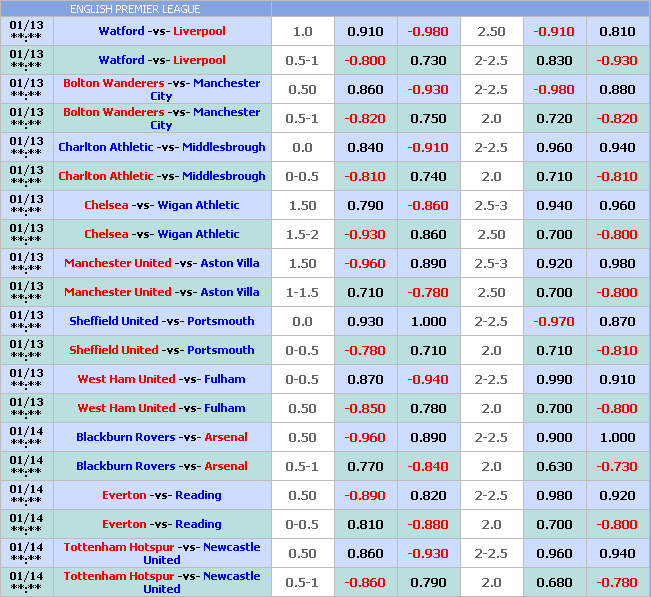Choose -0.730 odds in Blackburn 0.5-1 handicap row

click(617, 467)
